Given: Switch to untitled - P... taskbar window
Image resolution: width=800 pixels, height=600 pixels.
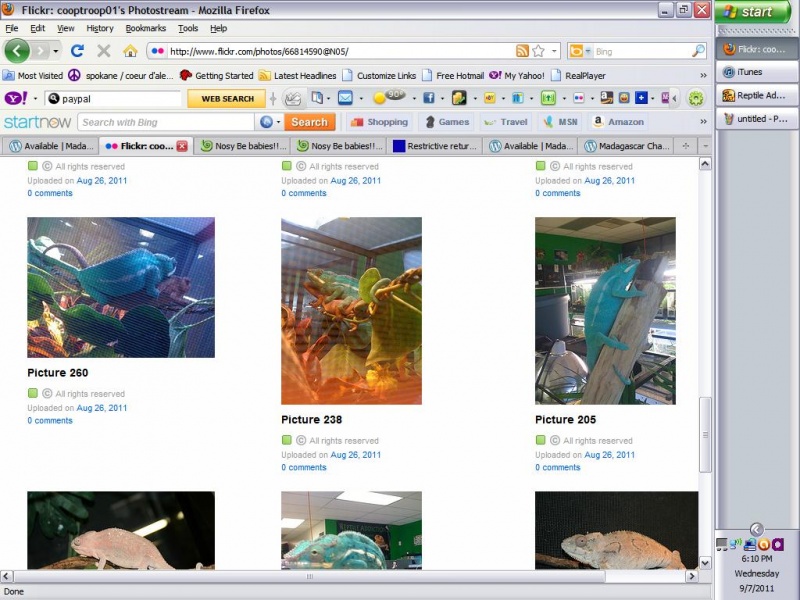Looking at the screenshot, I should pyautogui.click(x=757, y=119).
